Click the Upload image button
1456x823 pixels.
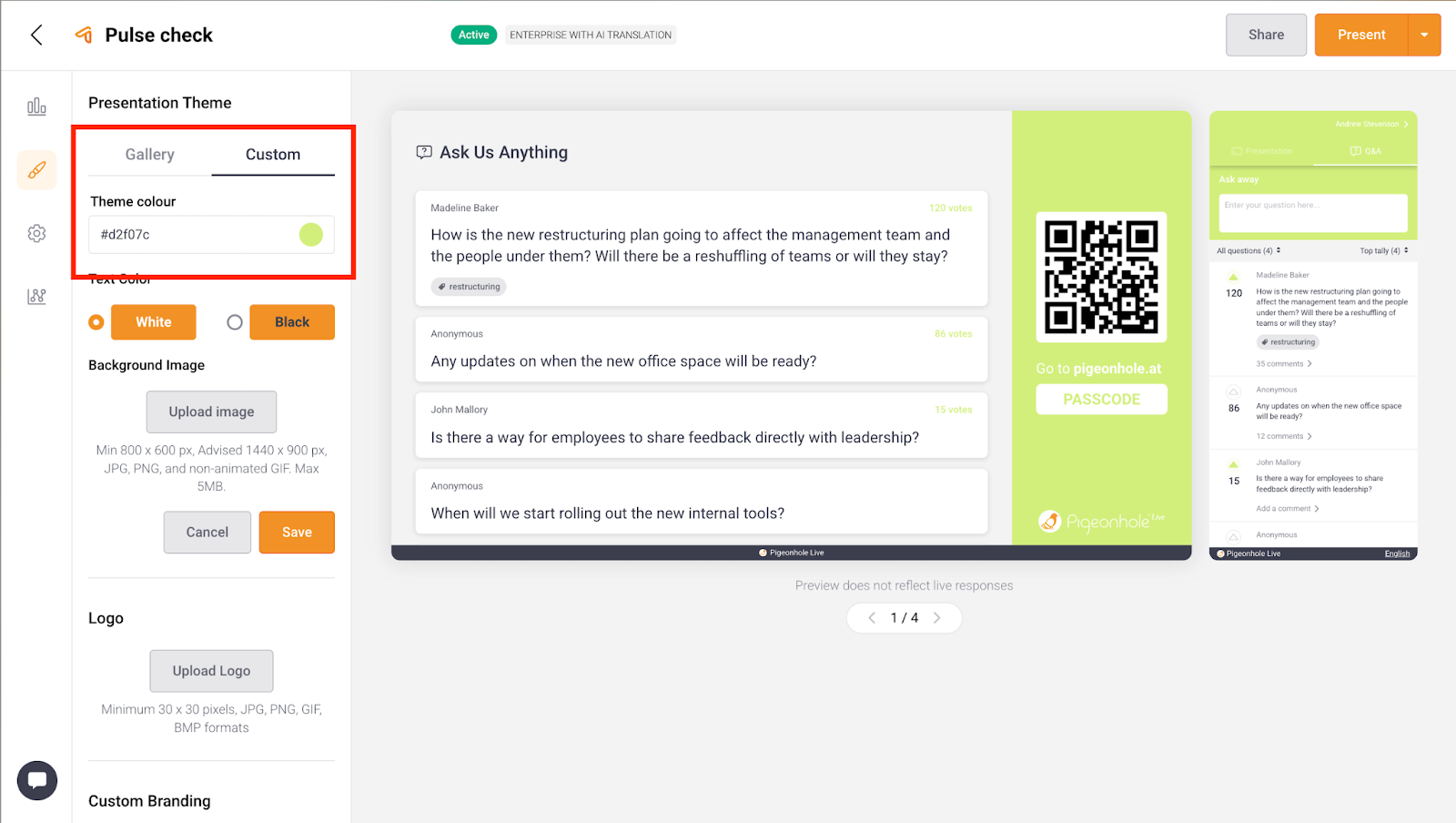coord(211,412)
